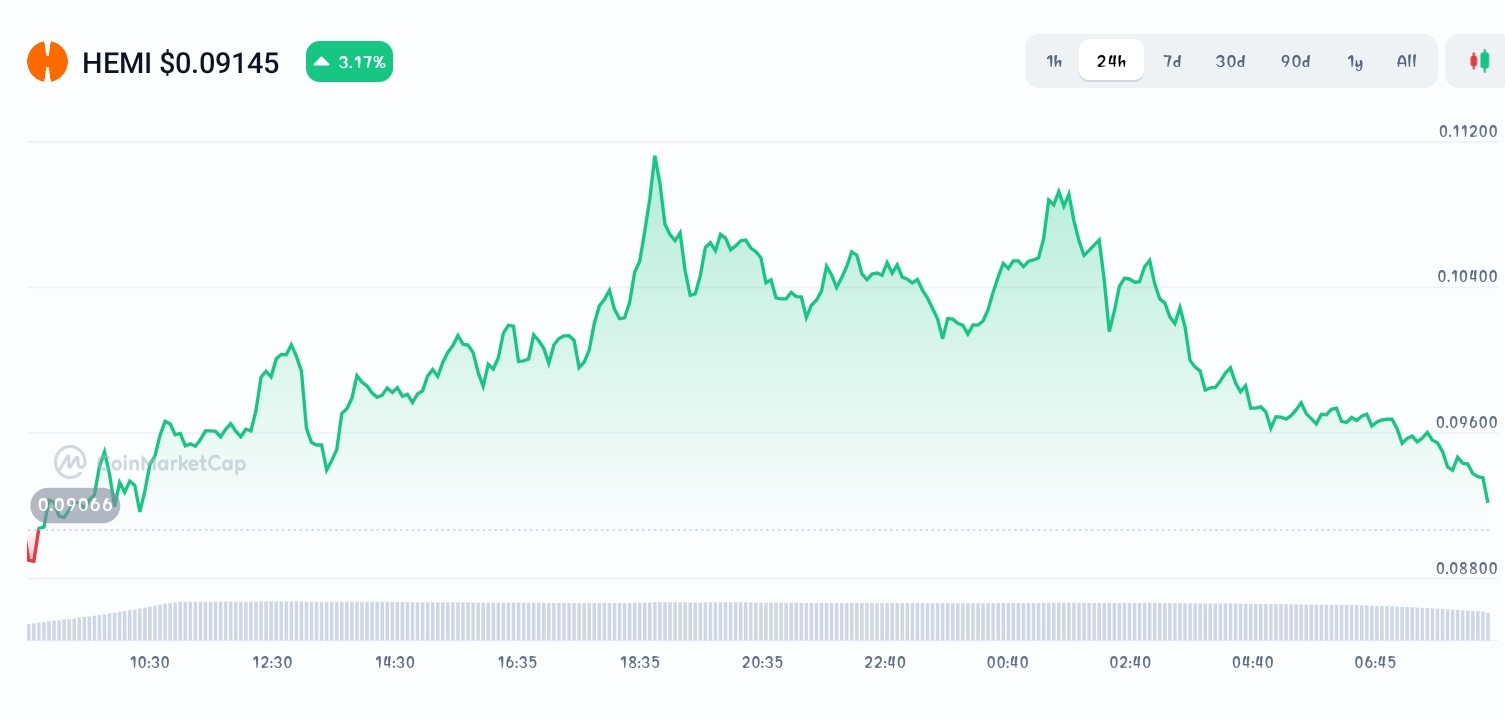
Task: Select the 1y time range
Action: pyautogui.click(x=1355, y=61)
